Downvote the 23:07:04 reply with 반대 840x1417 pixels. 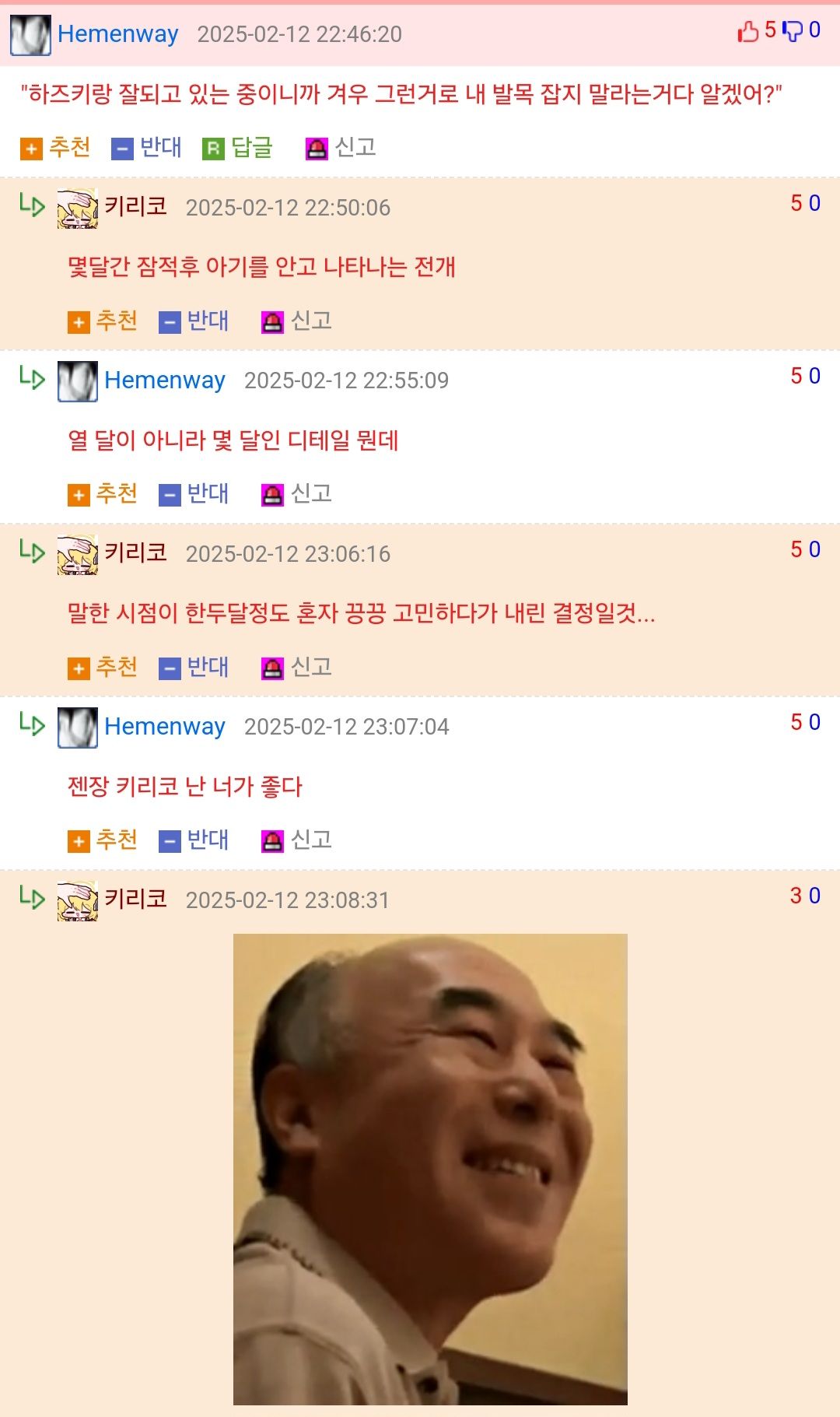click(x=194, y=840)
